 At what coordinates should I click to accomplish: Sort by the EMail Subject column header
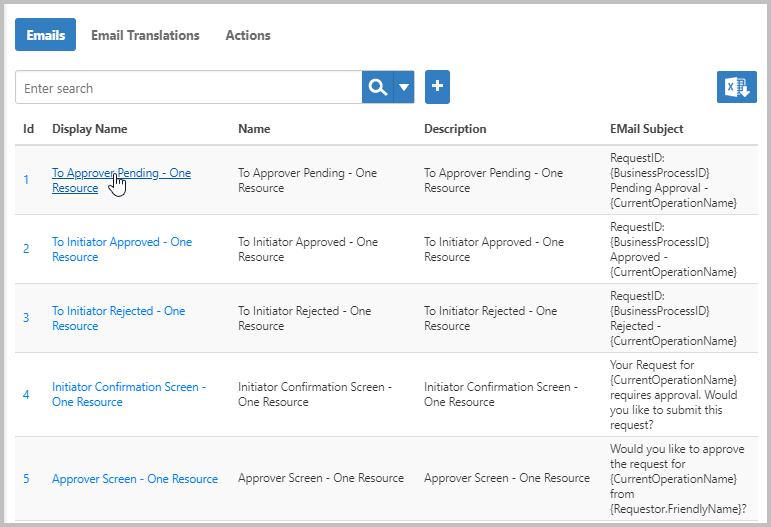coord(646,129)
